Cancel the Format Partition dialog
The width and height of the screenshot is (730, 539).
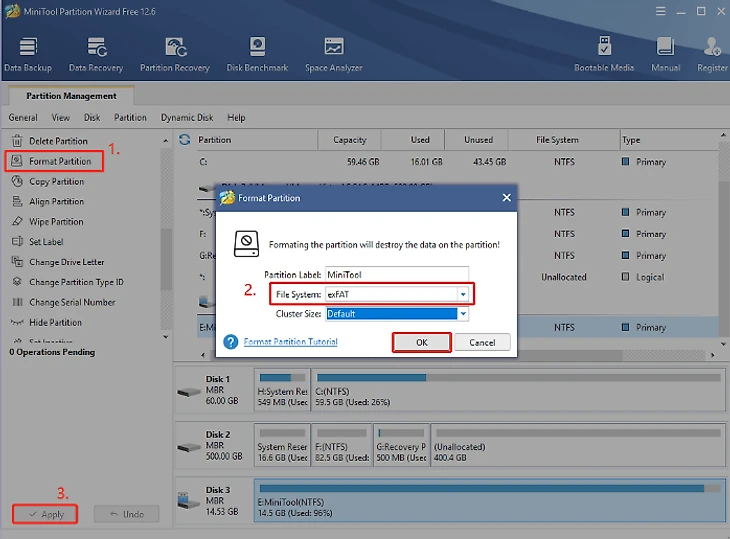coord(482,342)
